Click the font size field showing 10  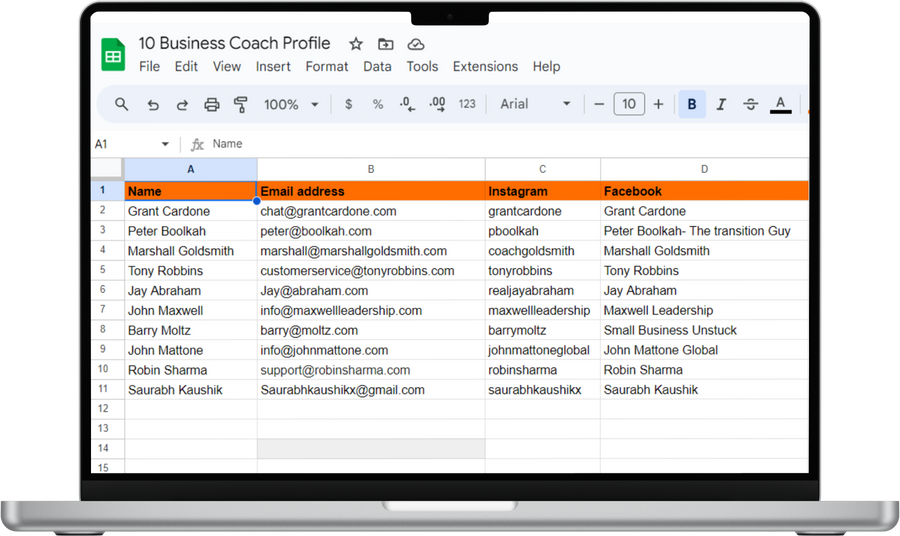click(x=629, y=104)
